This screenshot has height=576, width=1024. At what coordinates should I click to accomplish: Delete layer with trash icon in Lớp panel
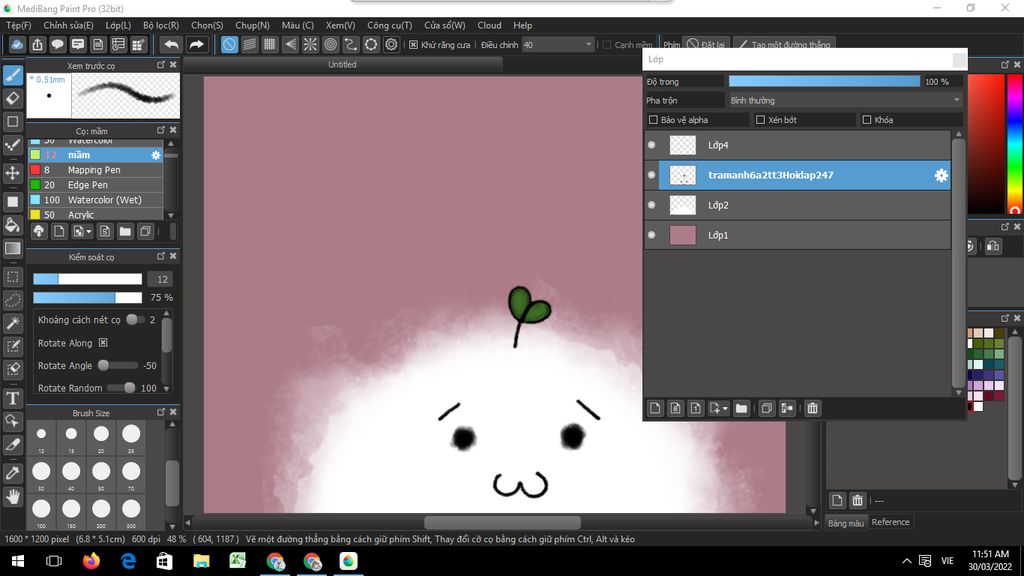click(812, 408)
